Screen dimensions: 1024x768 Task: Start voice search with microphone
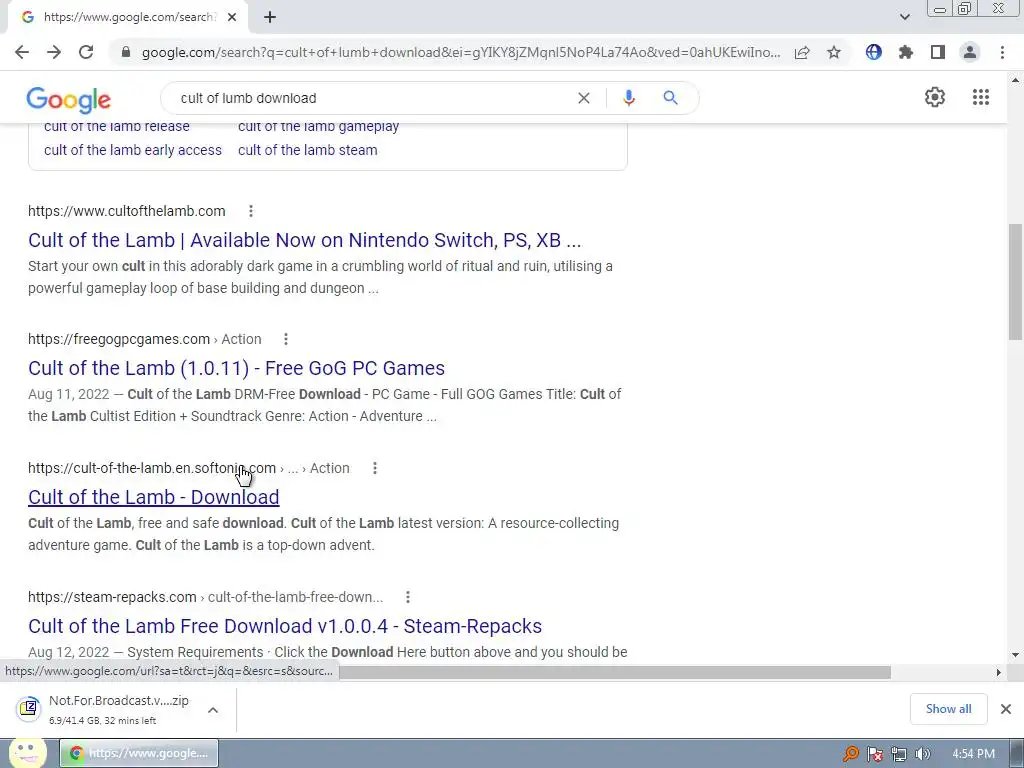628,98
